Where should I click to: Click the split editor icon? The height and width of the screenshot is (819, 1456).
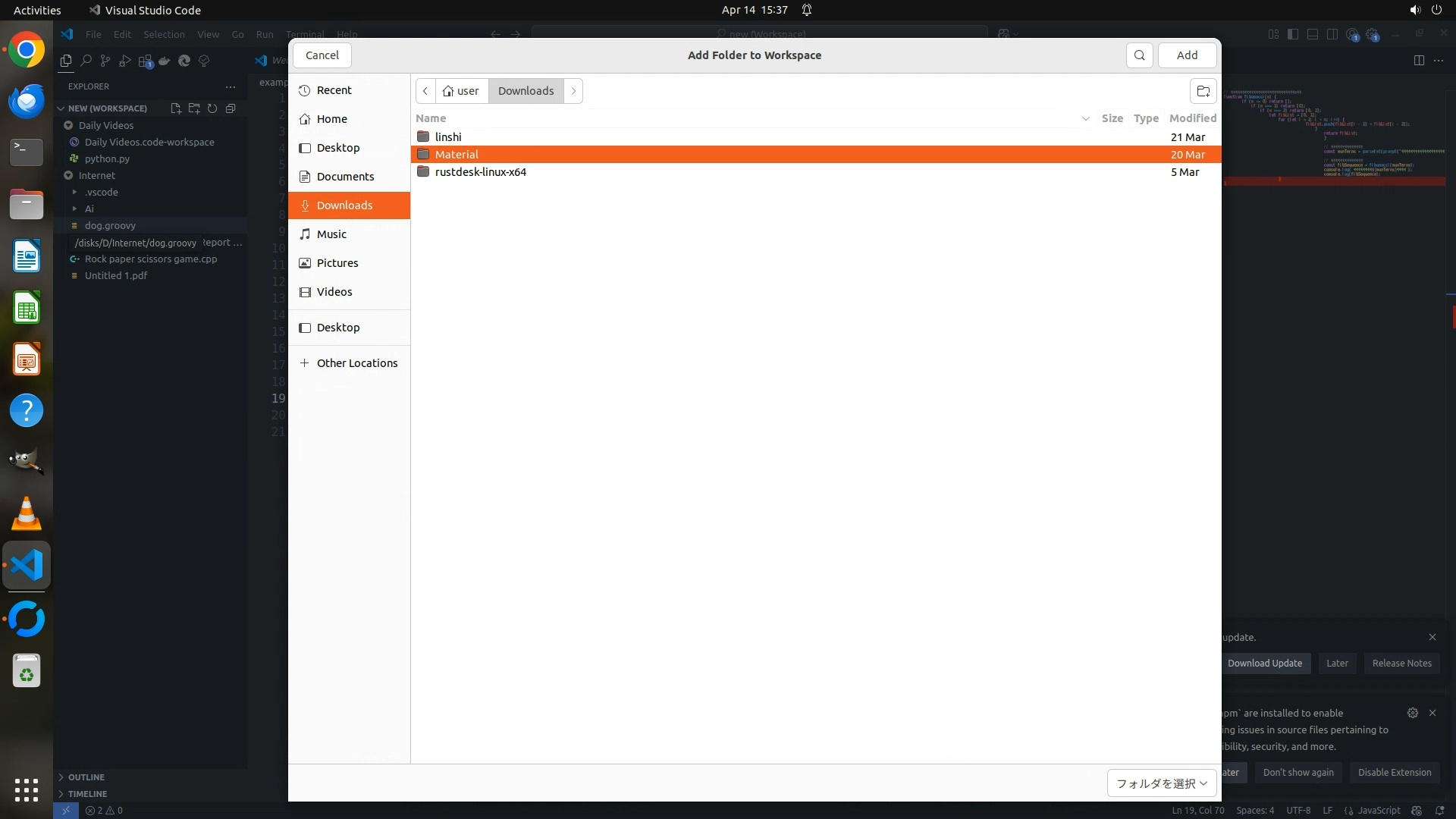point(1419,61)
